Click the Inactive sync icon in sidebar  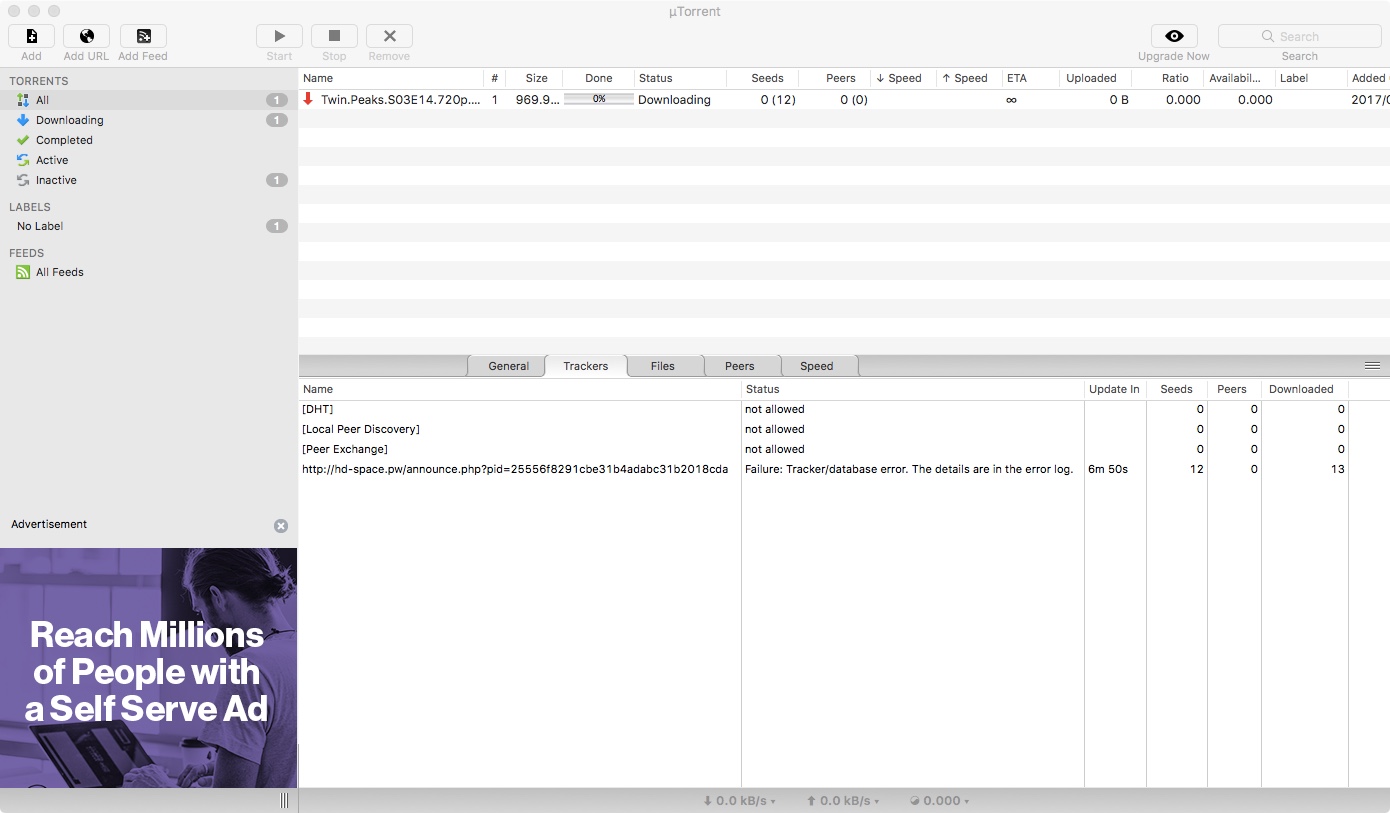pyautogui.click(x=23, y=180)
